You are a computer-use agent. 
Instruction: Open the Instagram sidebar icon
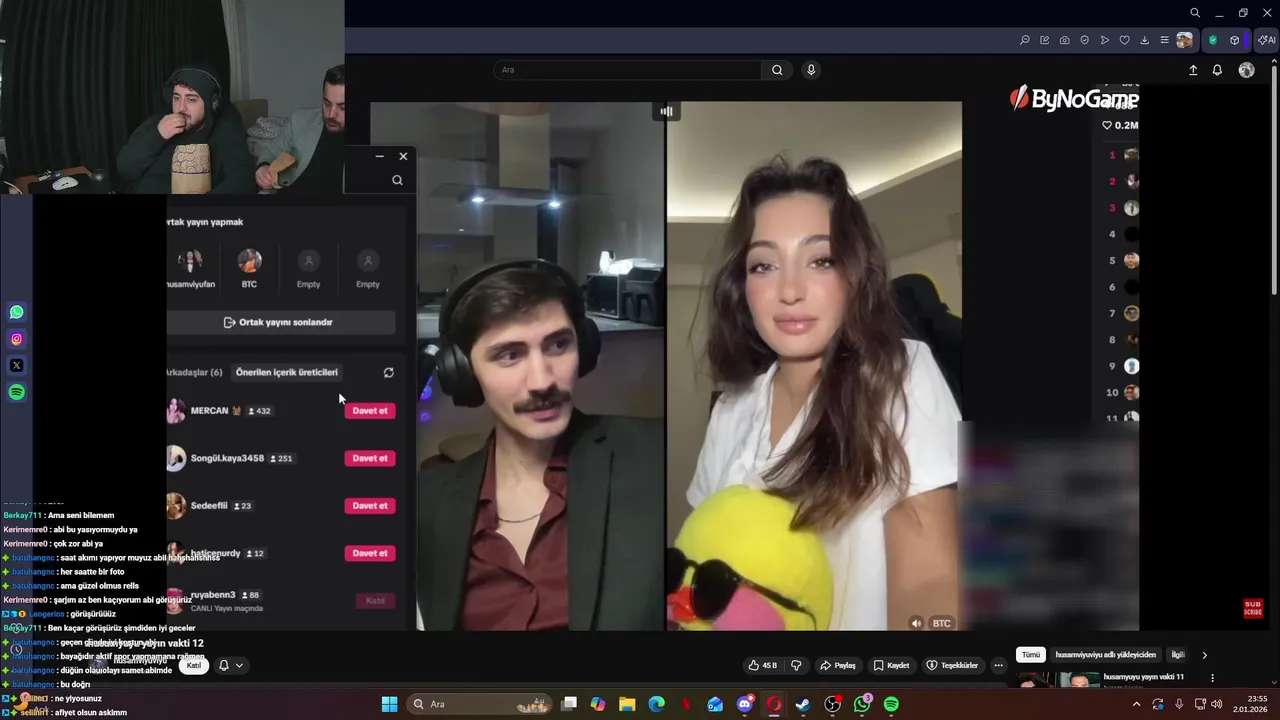(x=16, y=339)
